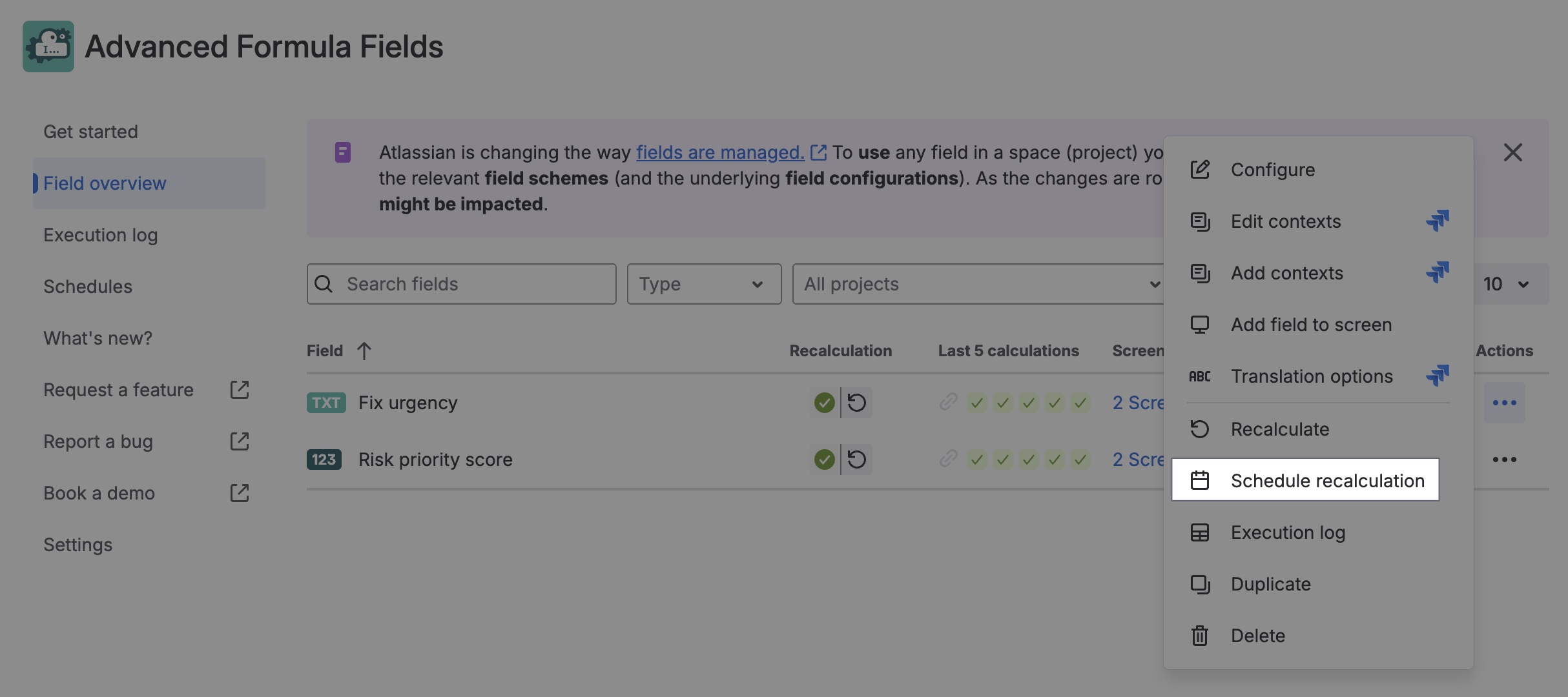The width and height of the screenshot is (1568, 697).
Task: Expand the All projects dropdown
Action: [978, 284]
